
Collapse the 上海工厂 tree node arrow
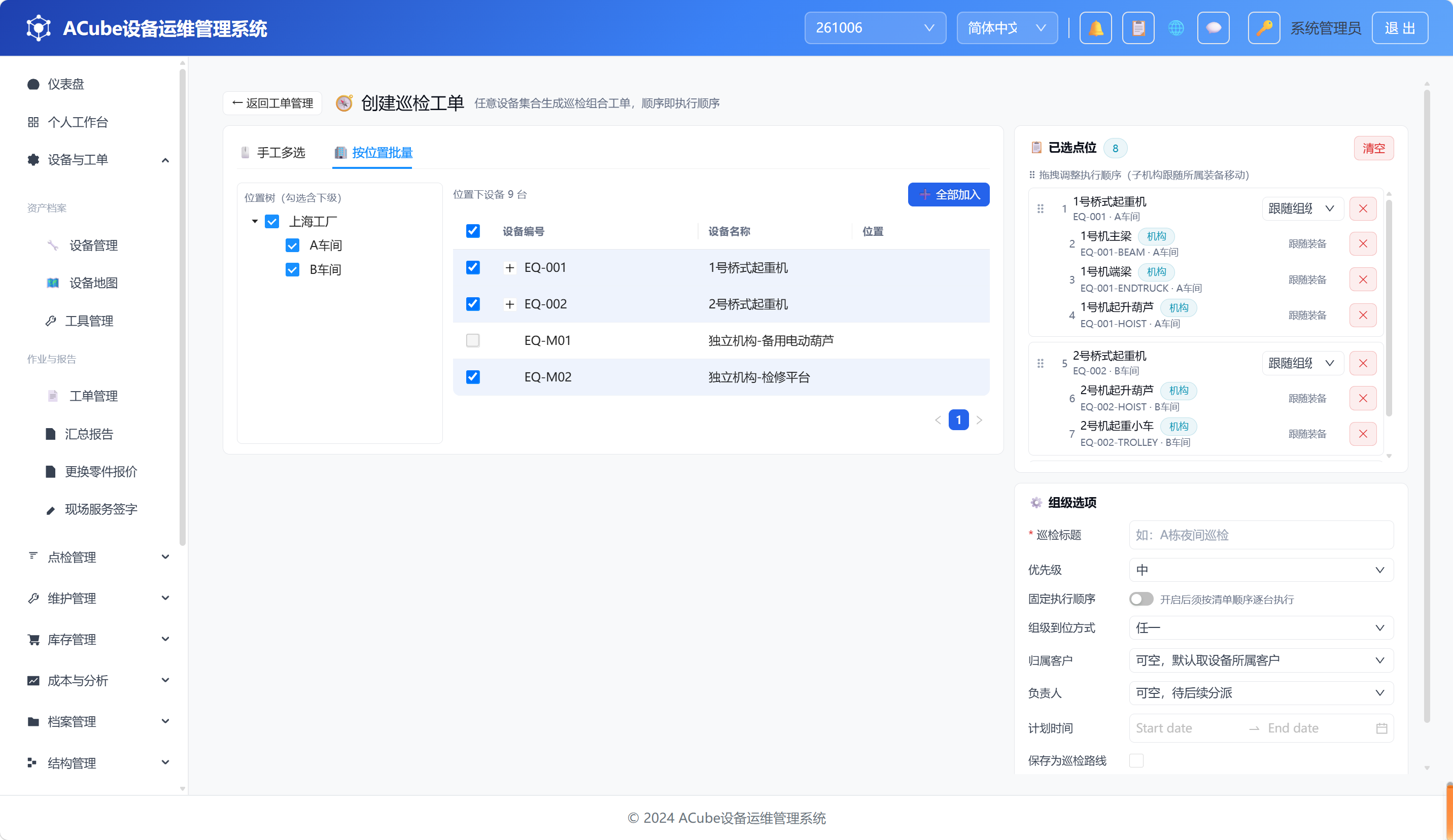(x=254, y=221)
